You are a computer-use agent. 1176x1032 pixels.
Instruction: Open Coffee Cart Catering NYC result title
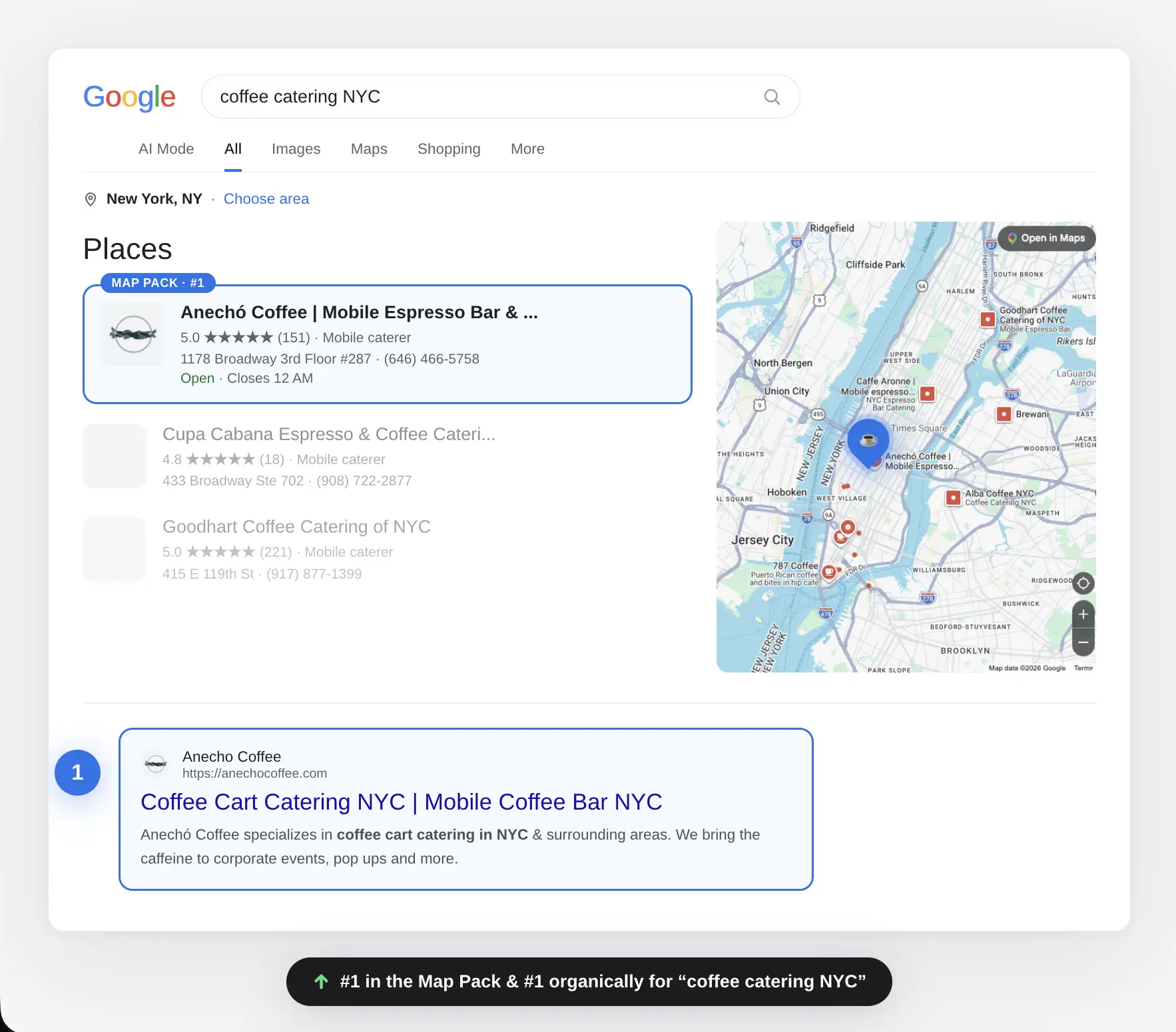point(401,802)
